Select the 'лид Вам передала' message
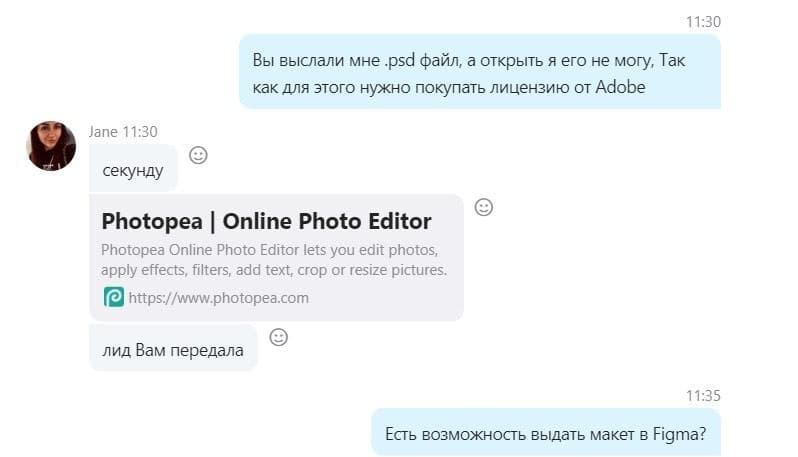Image resolution: width=798 pixels, height=457 pixels. (x=173, y=348)
